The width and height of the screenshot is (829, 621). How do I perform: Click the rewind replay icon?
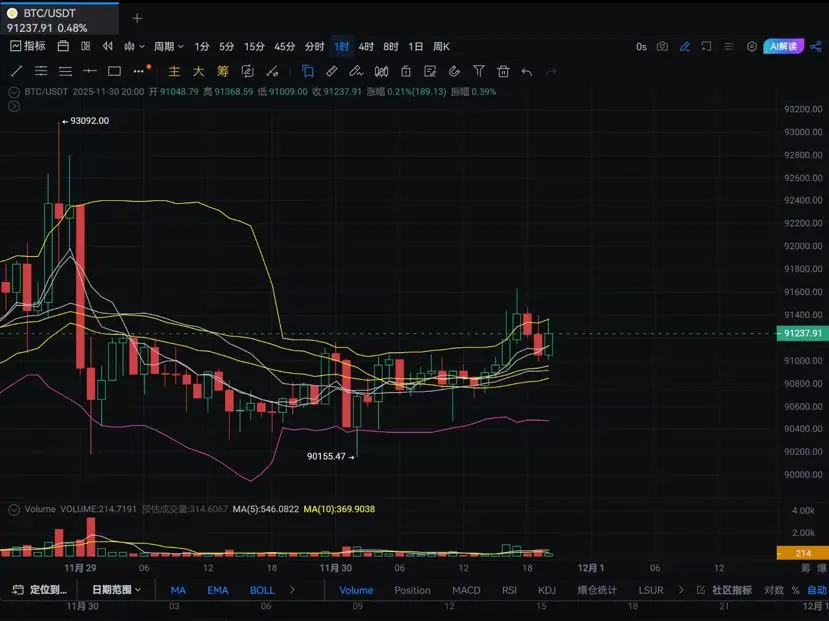pos(108,47)
